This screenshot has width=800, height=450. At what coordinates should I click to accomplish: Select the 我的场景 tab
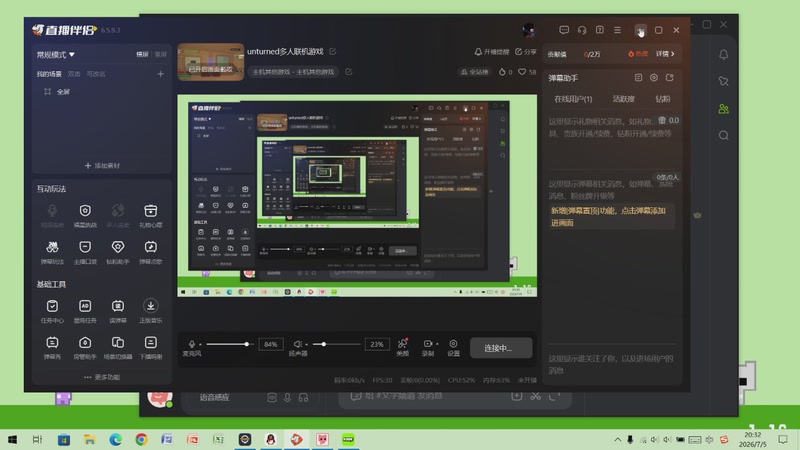coord(49,74)
